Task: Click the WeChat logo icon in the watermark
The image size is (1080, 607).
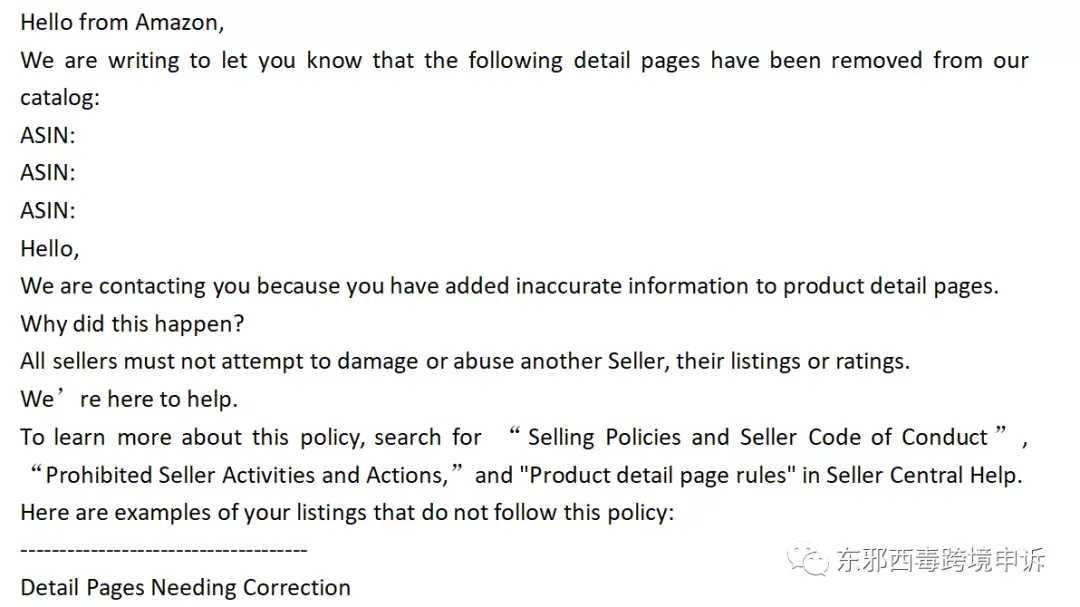Action: click(807, 559)
